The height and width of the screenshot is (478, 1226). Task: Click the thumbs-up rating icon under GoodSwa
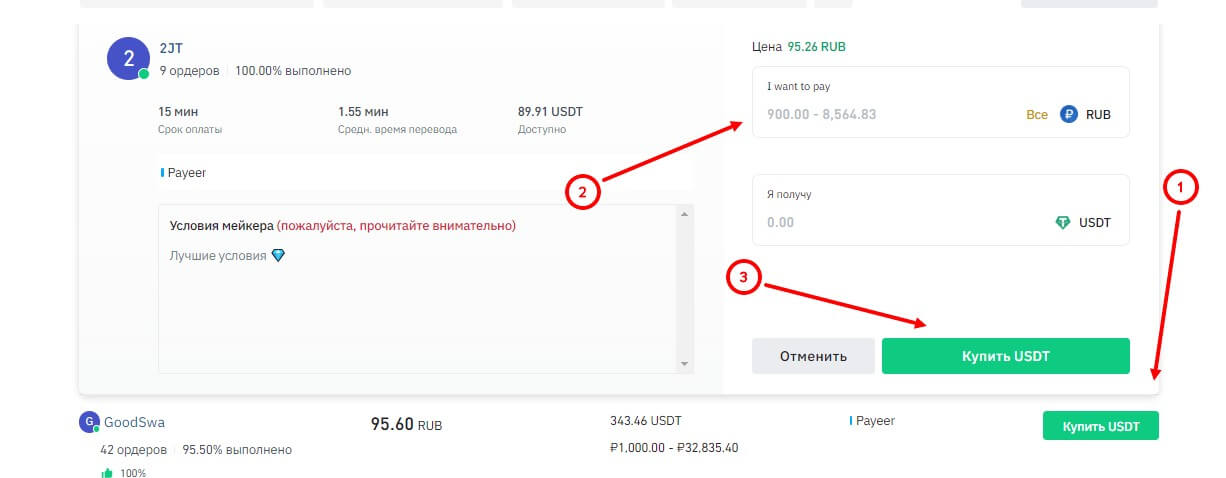[107, 472]
